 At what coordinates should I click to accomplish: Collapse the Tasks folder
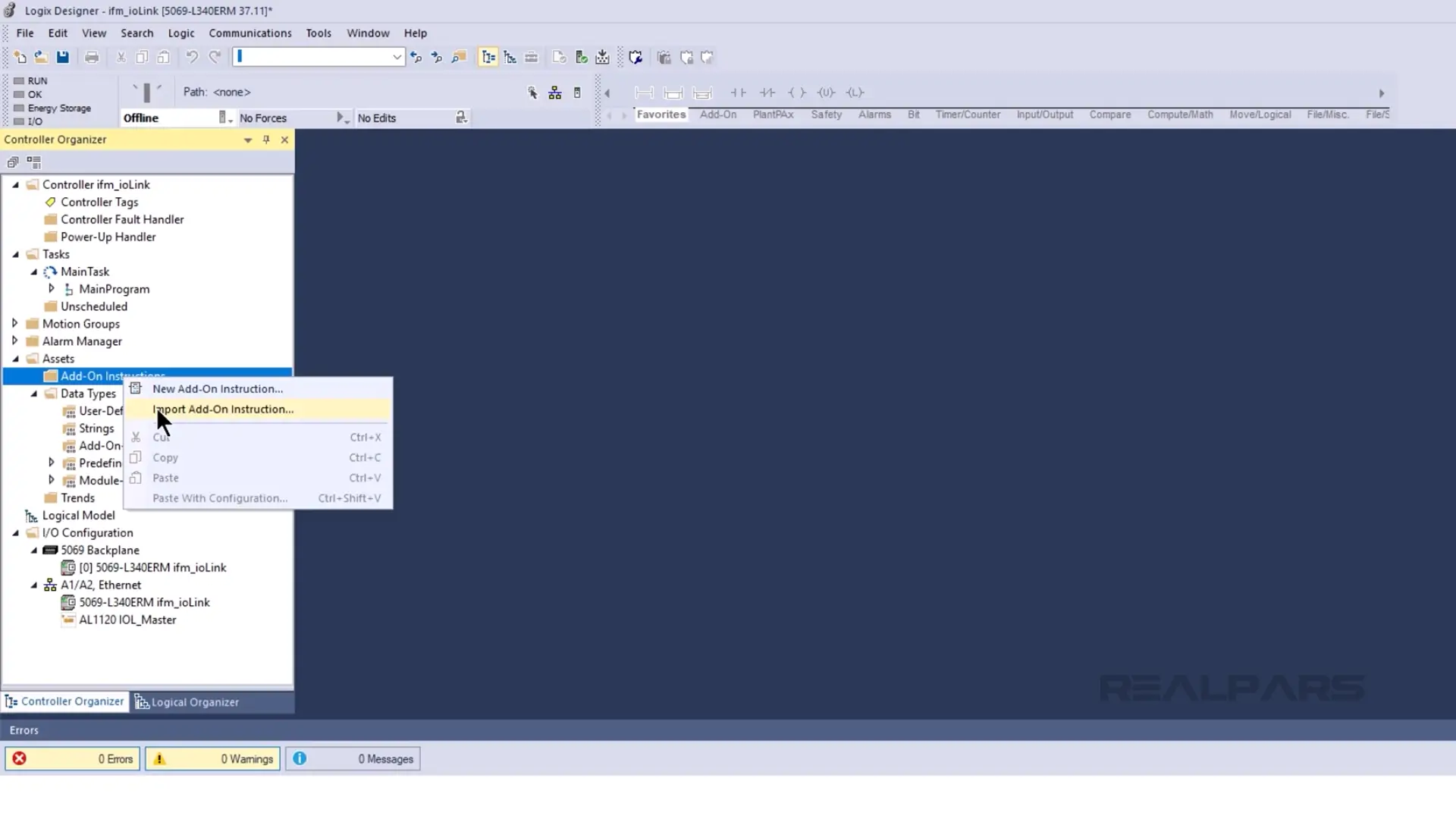(x=15, y=254)
